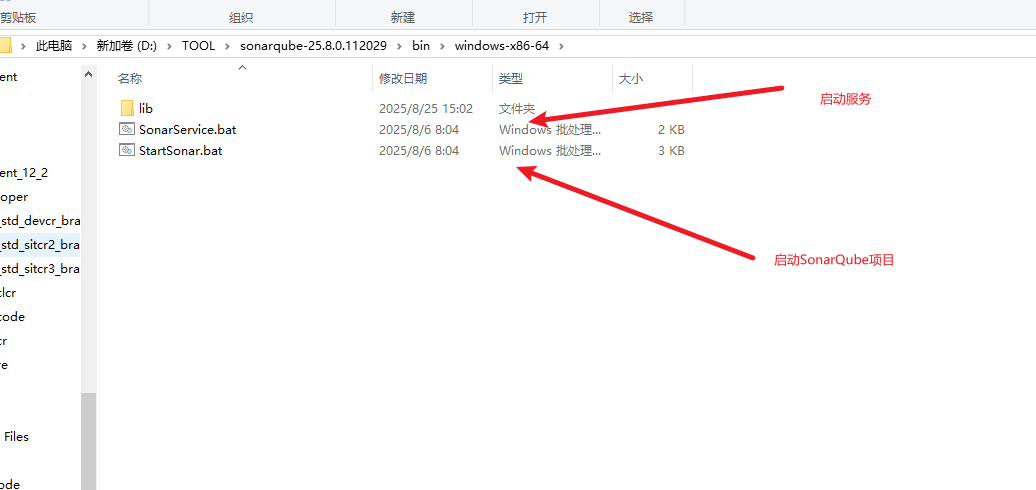Viewport: 1036px width, 490px height.
Task: Expand the chevron between TOOL and sonarqube-25.8.0.112029
Action: [226, 46]
